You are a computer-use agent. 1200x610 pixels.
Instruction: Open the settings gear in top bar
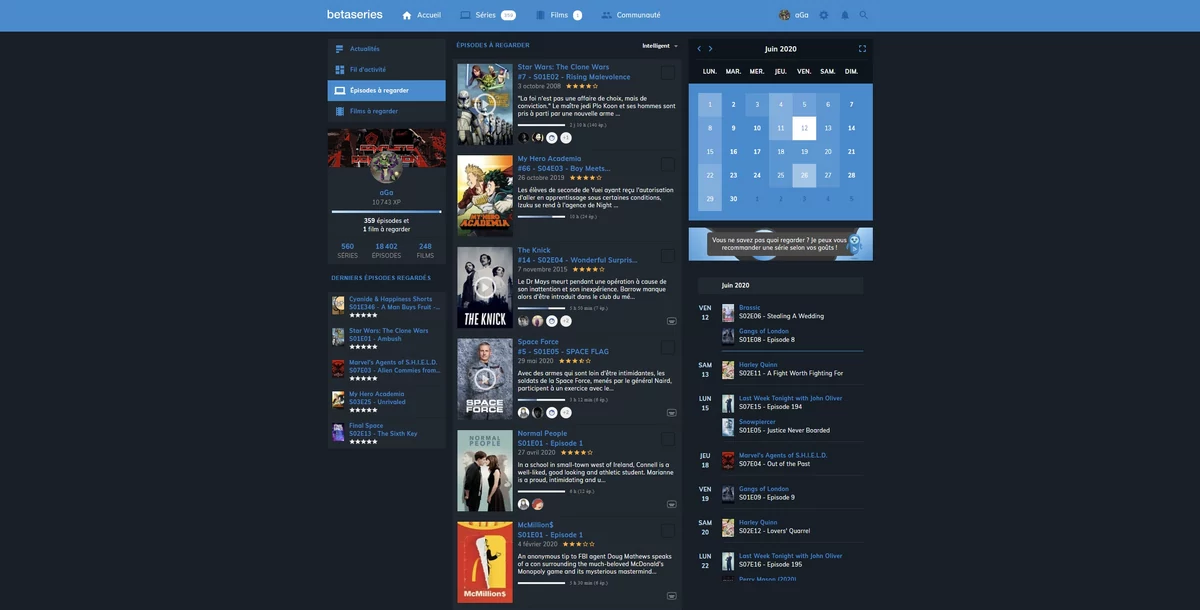tap(824, 15)
